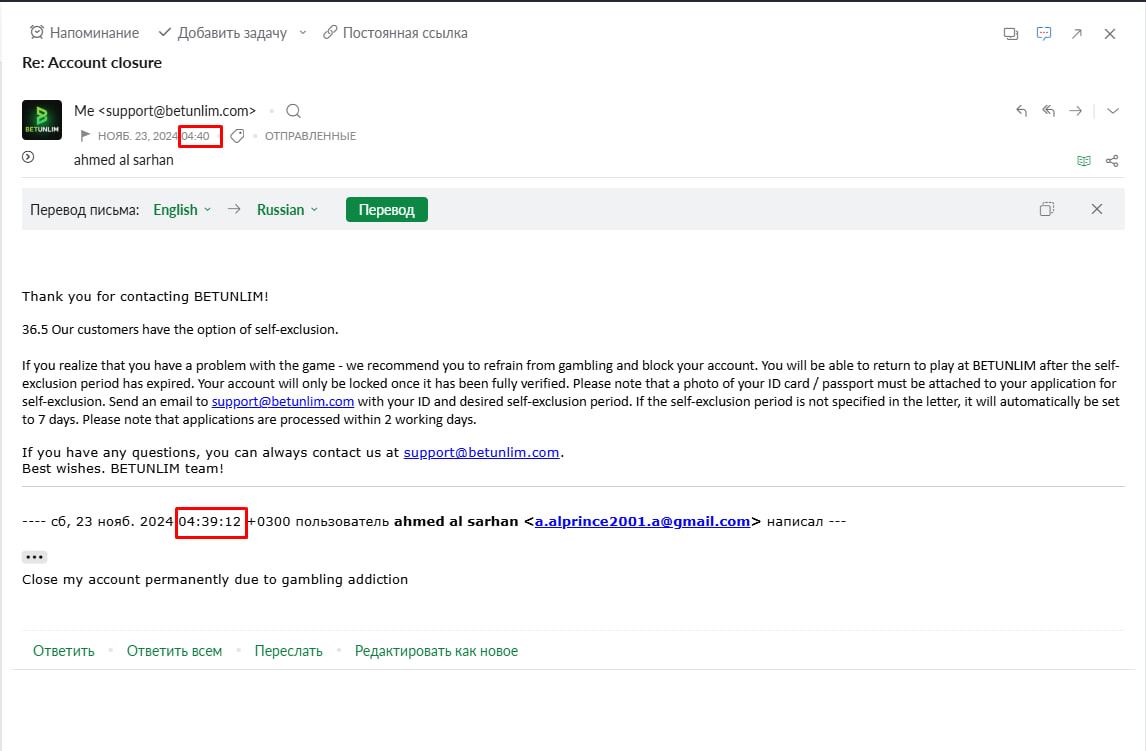Close the translation bar
The width and height of the screenshot is (1146, 751).
[x=1096, y=209]
